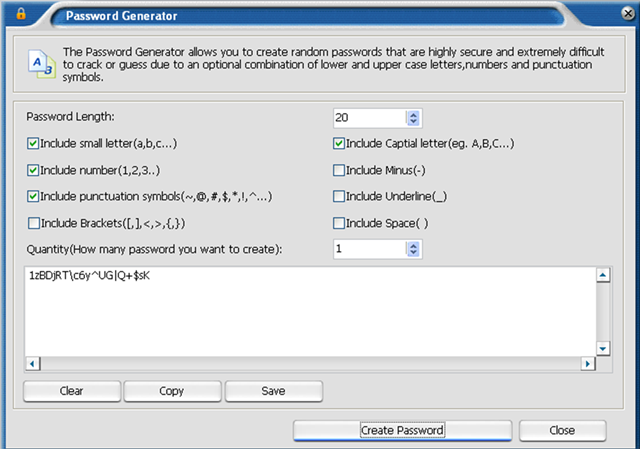This screenshot has width=640, height=449.
Task: Enable Include Space checkbox
Action: click(x=339, y=223)
